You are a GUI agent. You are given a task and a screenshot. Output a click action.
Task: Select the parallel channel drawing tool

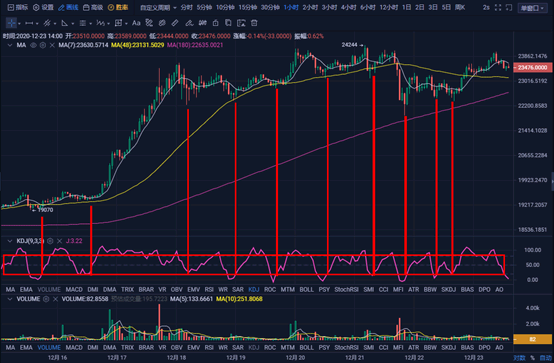click(x=47, y=23)
